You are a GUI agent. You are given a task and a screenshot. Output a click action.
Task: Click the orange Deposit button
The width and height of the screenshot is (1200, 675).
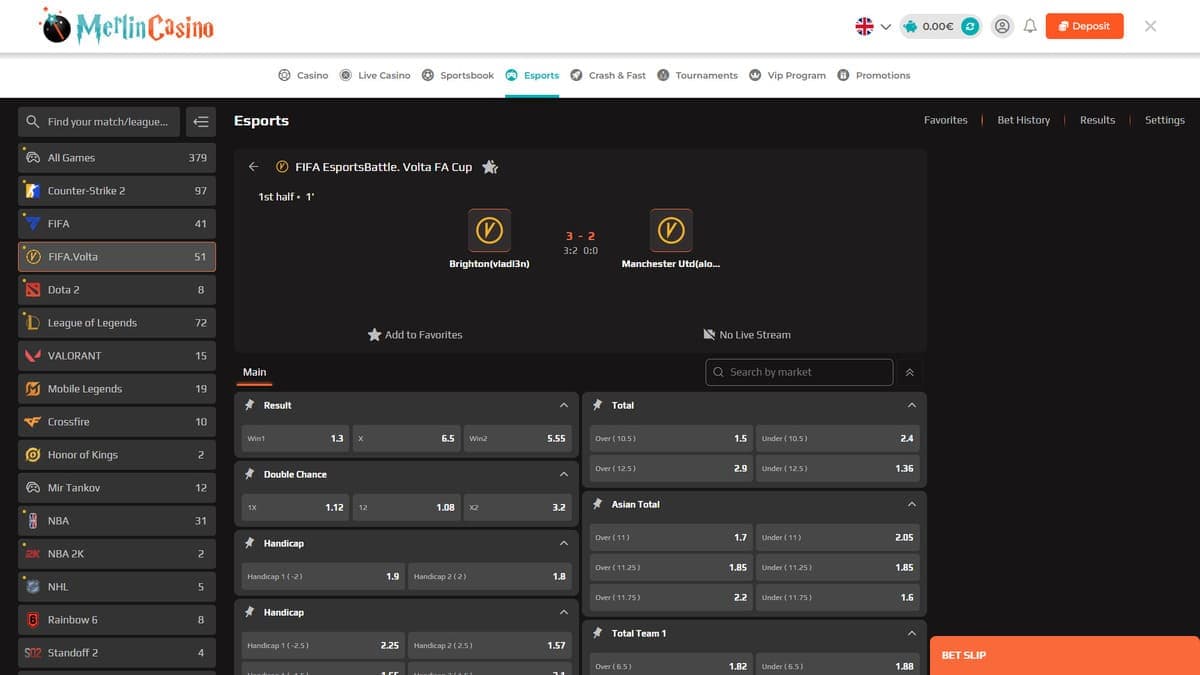(x=1085, y=26)
